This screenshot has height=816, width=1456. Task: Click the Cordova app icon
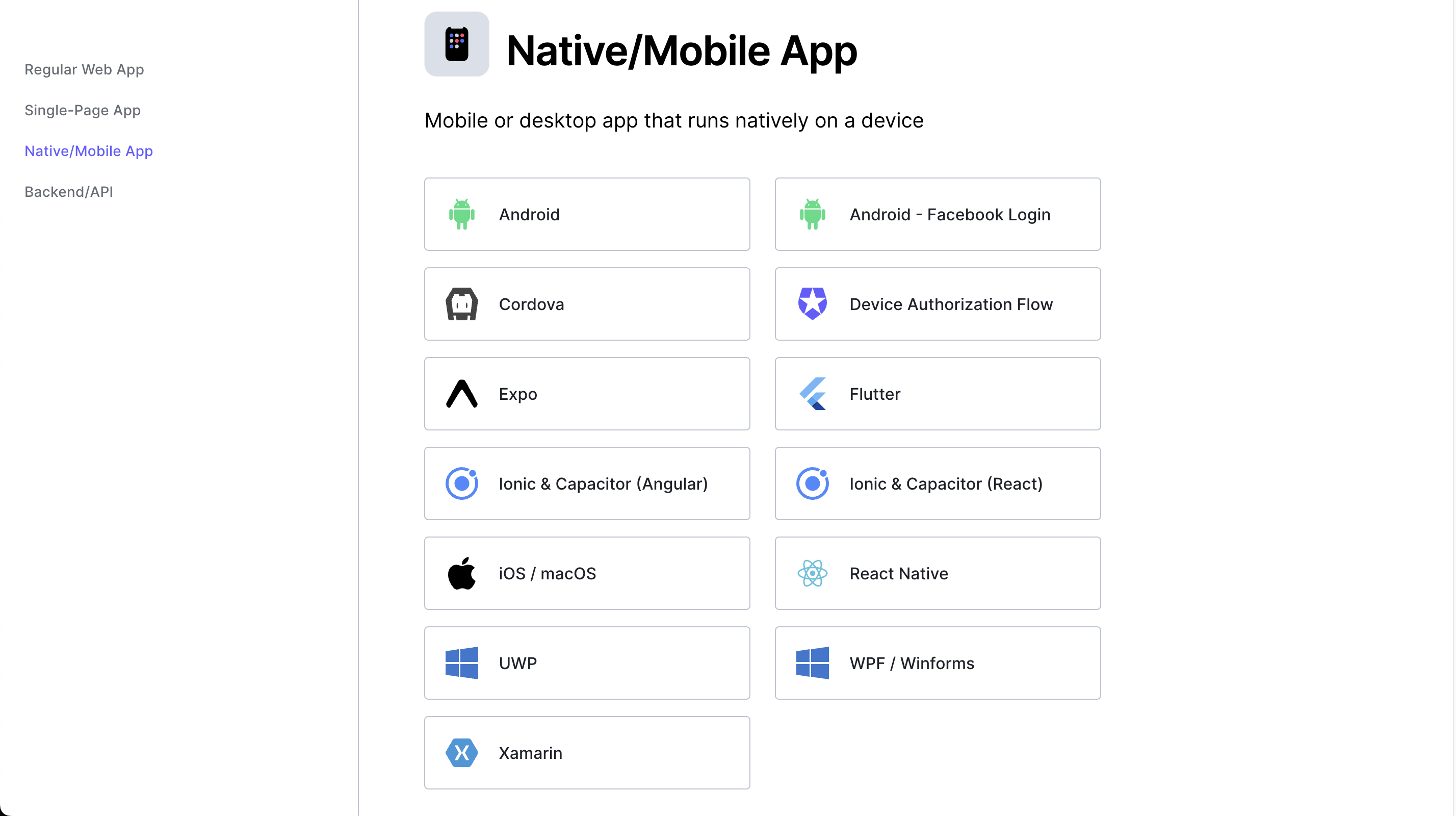tap(461, 303)
